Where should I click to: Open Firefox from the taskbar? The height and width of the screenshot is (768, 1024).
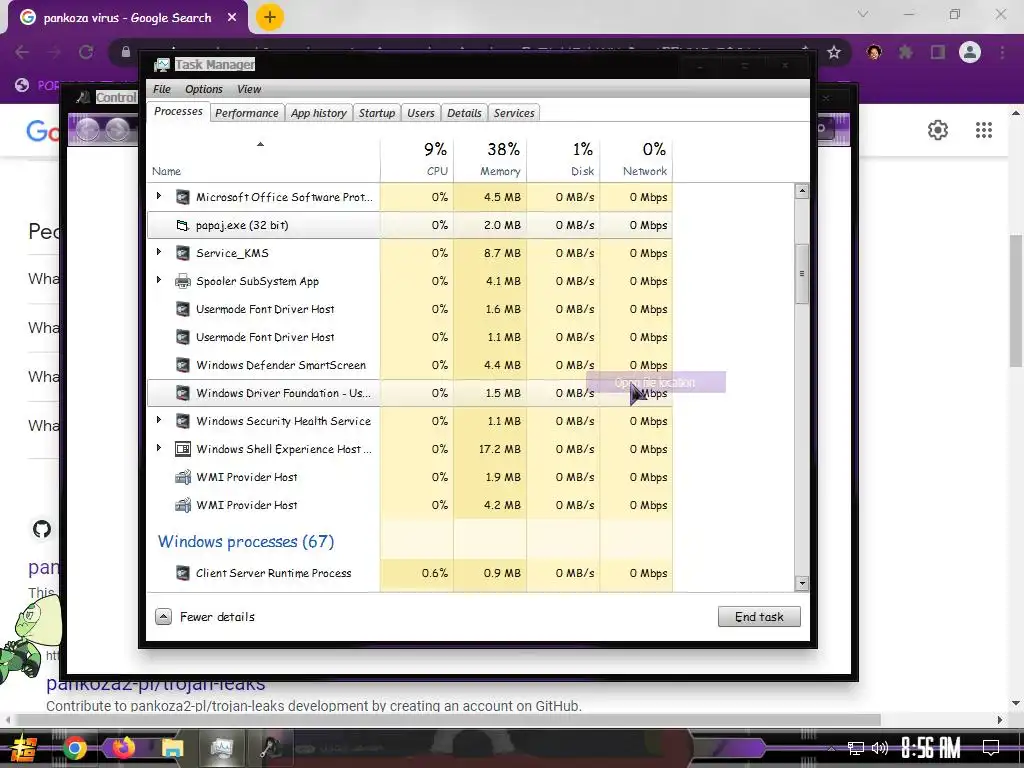pos(123,748)
